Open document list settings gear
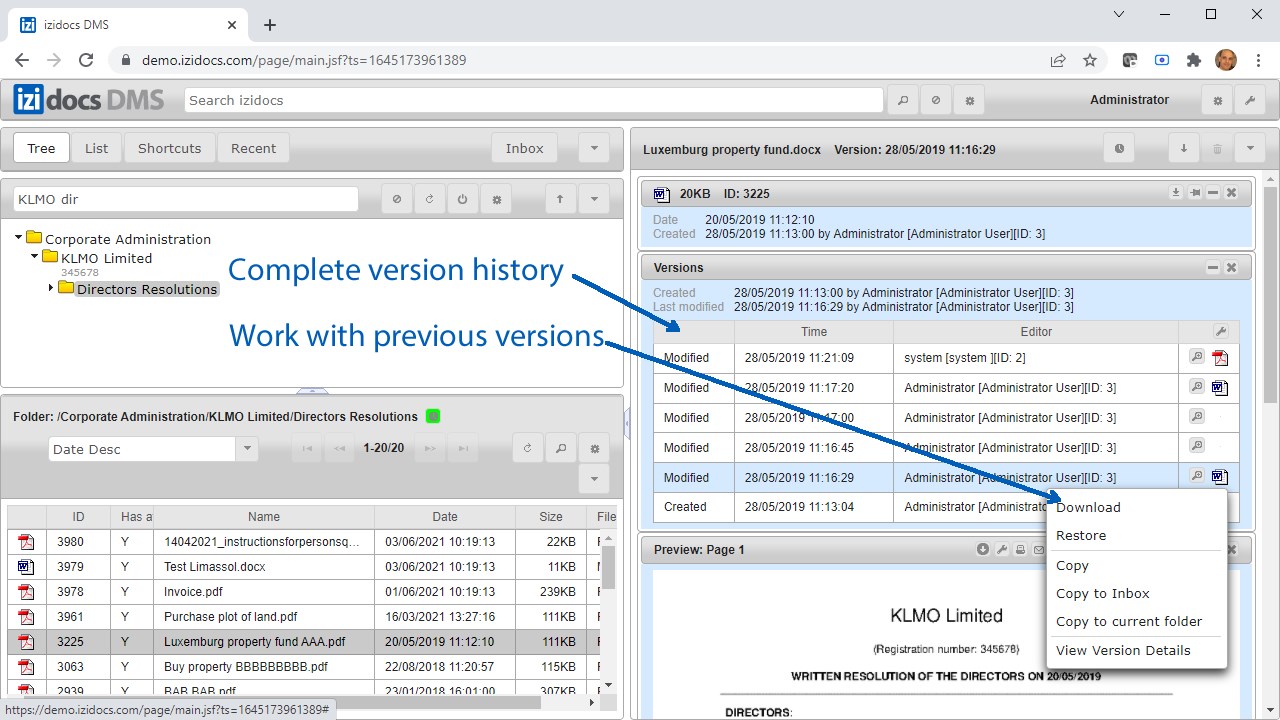 (x=594, y=449)
